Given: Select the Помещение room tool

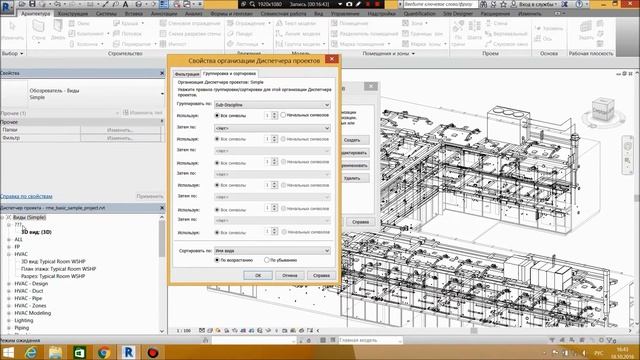Looking at the screenshot, I should pyautogui.click(x=349, y=24).
